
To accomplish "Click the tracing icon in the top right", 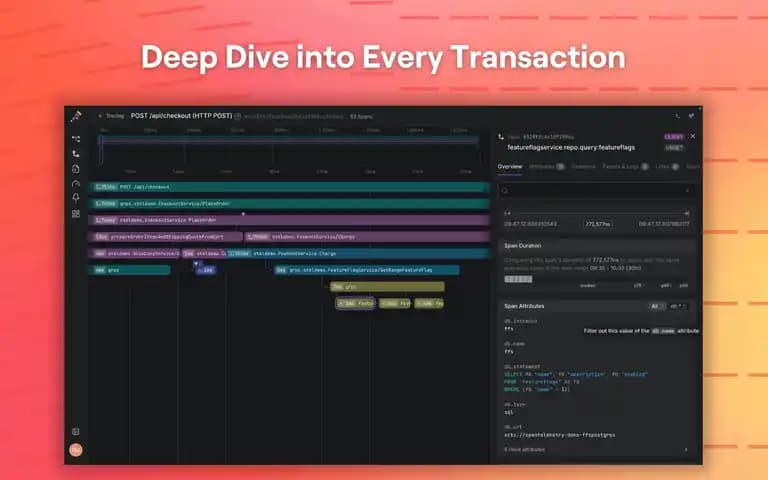I will pyautogui.click(x=677, y=116).
